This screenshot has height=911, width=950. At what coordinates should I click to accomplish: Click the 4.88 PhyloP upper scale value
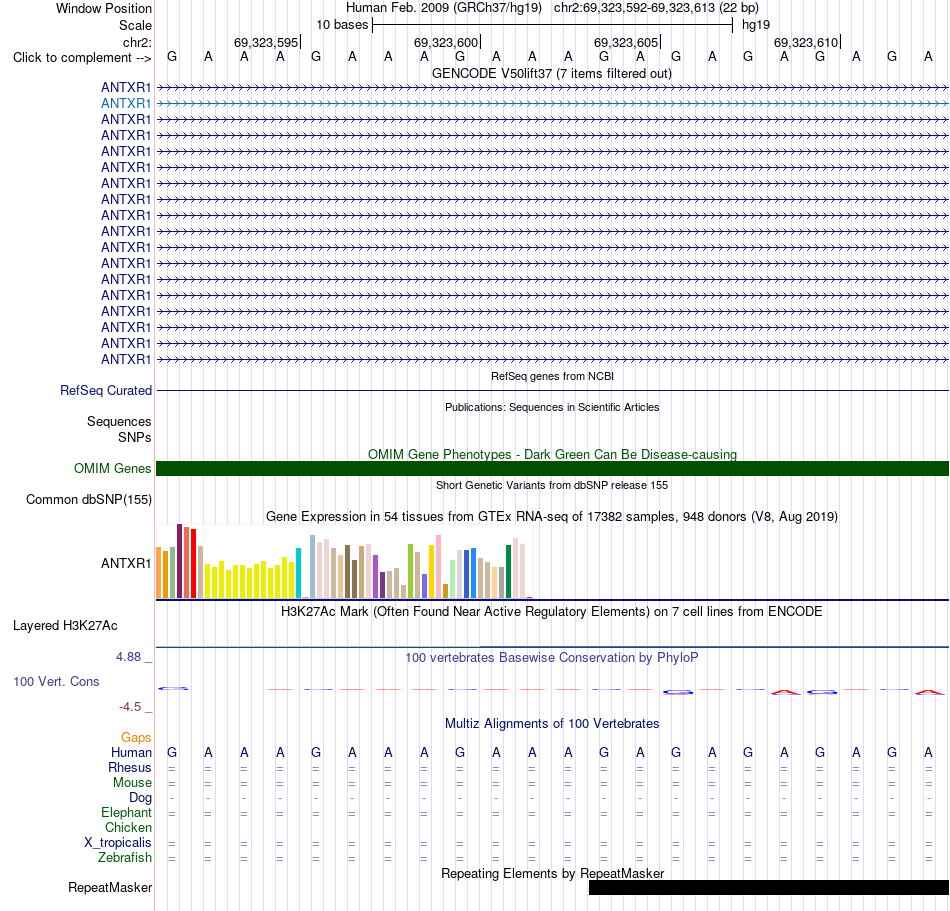[128, 657]
